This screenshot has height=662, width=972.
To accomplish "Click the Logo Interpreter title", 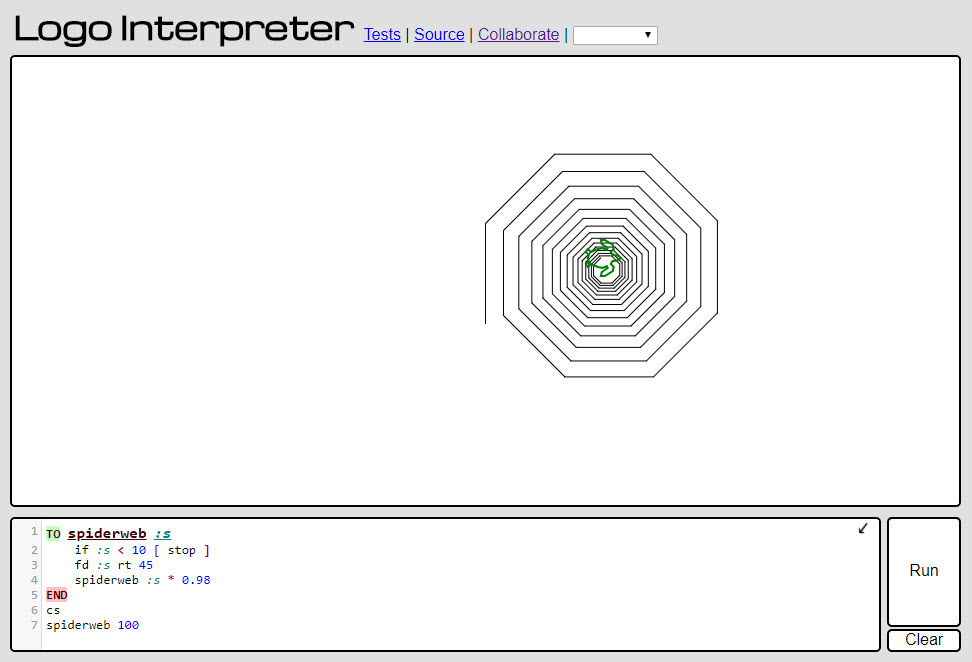I will click(184, 29).
